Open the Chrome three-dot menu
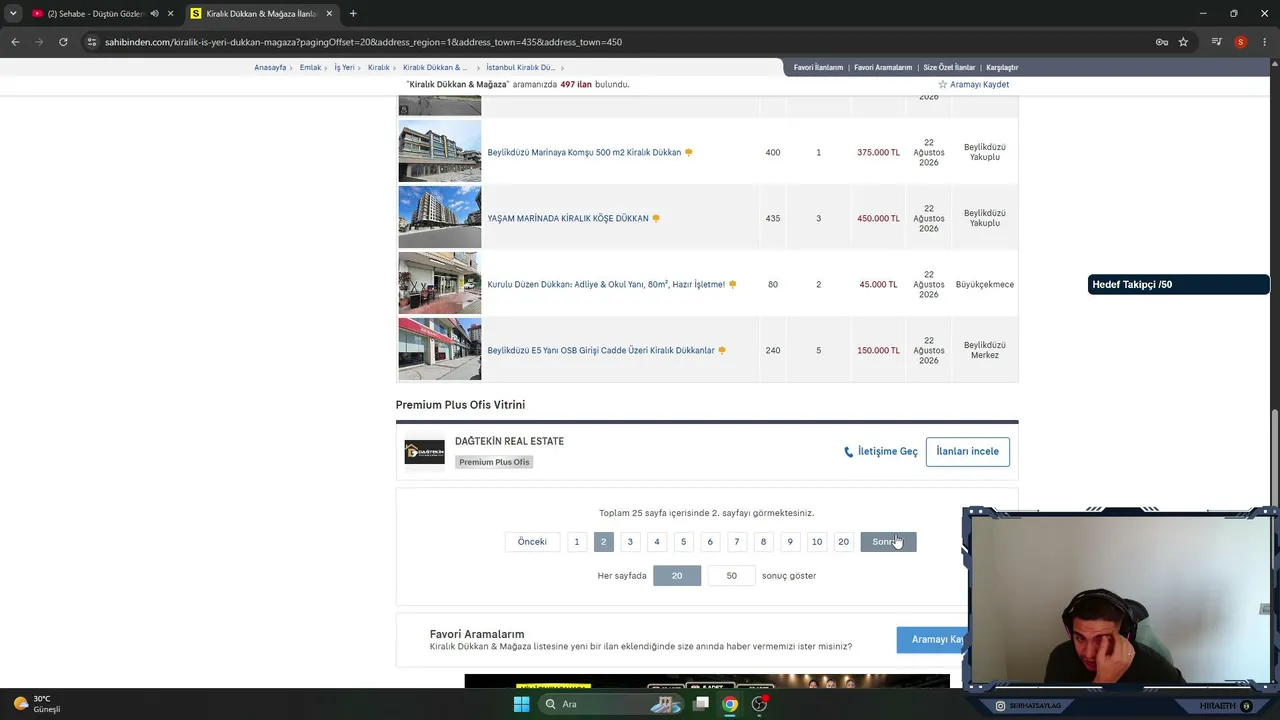This screenshot has height=720, width=1280. tap(1265, 42)
